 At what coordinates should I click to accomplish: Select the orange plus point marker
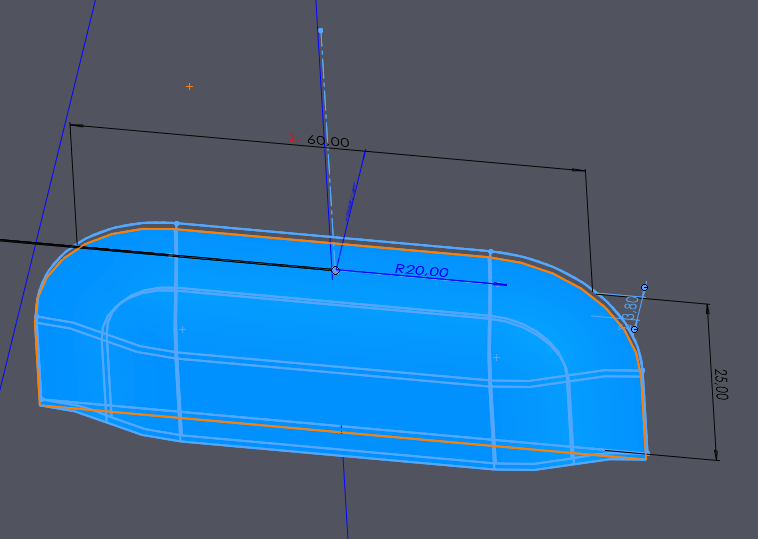point(189,87)
